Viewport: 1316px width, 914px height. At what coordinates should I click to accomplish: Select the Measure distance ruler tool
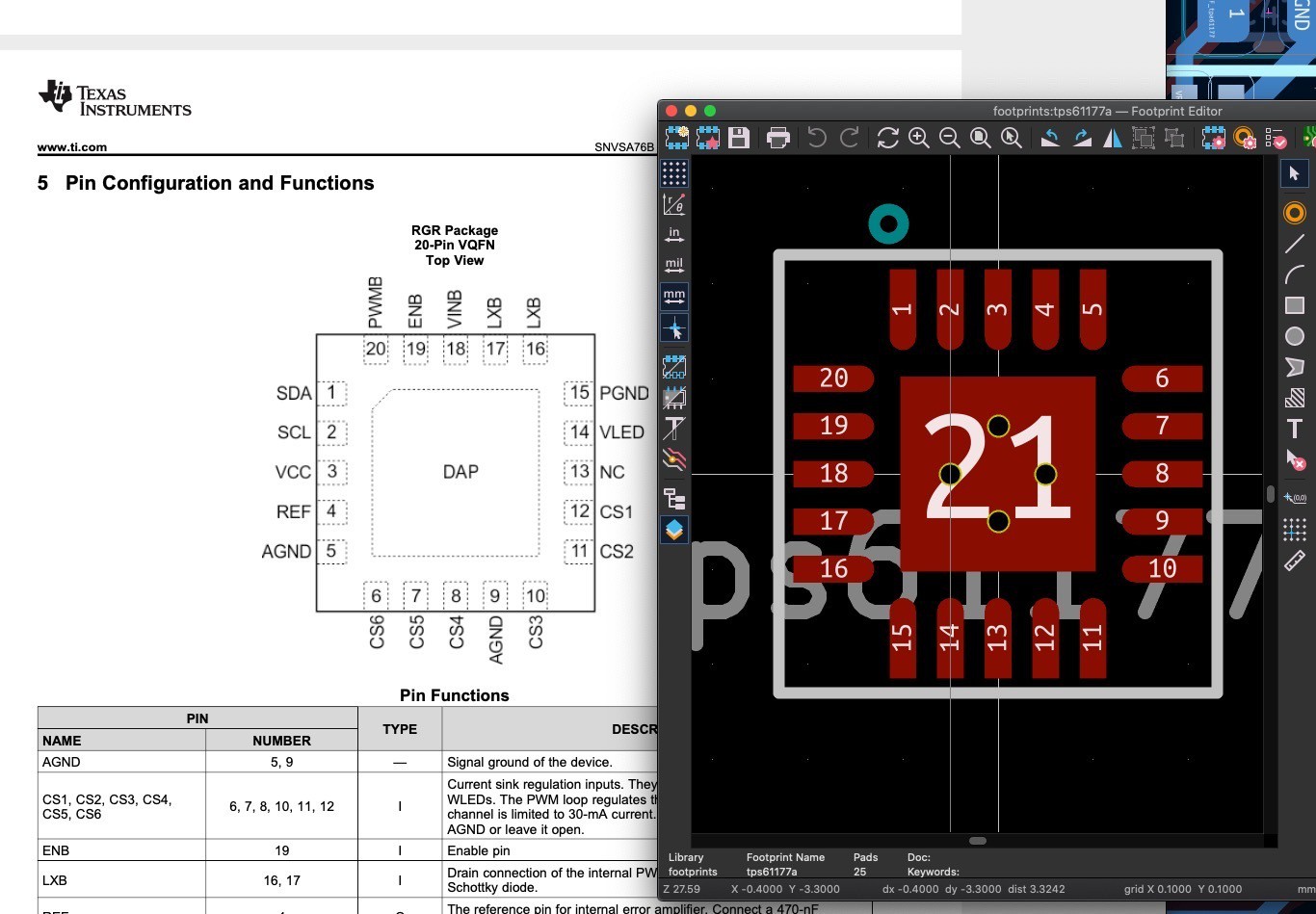pos(1295,560)
